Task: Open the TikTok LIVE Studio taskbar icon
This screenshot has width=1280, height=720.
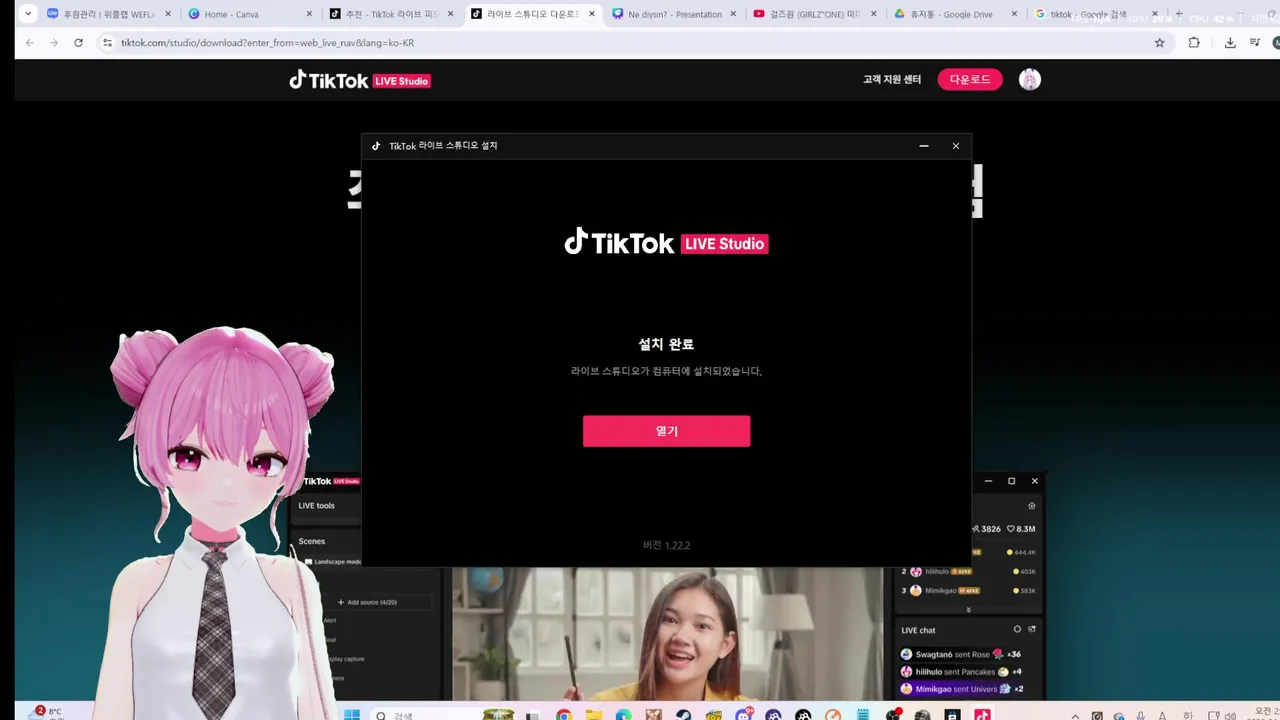Action: (982, 715)
